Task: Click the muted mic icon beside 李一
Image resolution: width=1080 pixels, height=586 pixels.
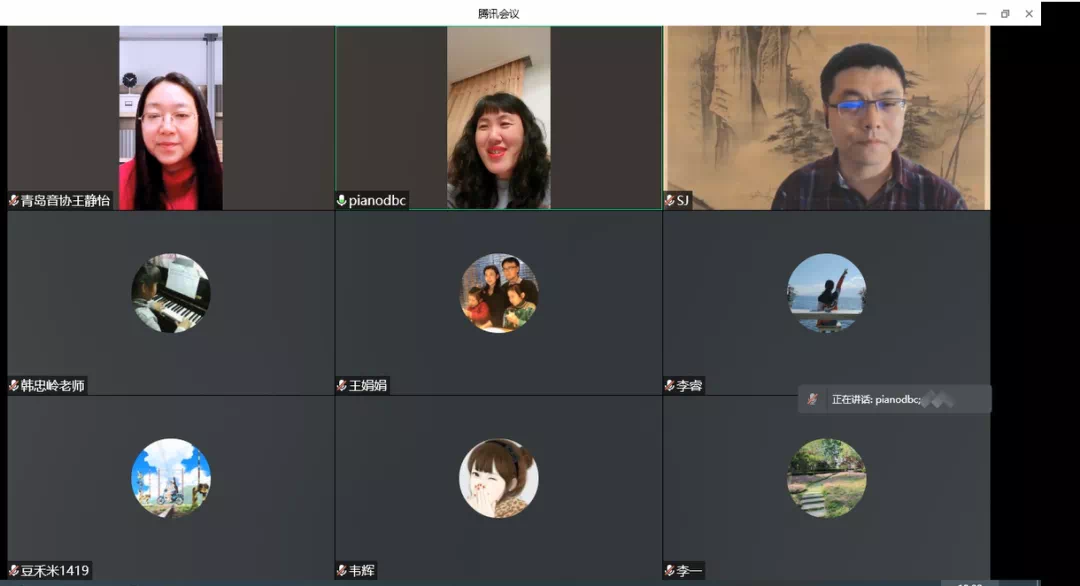Action: click(x=670, y=571)
